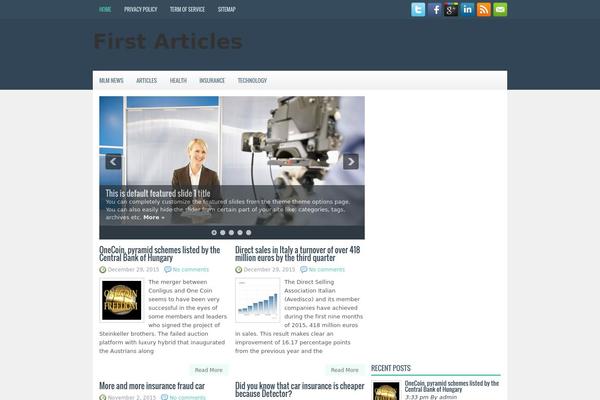This screenshot has height=400, width=600.
Task: Open the Technology category
Action: click(252, 80)
